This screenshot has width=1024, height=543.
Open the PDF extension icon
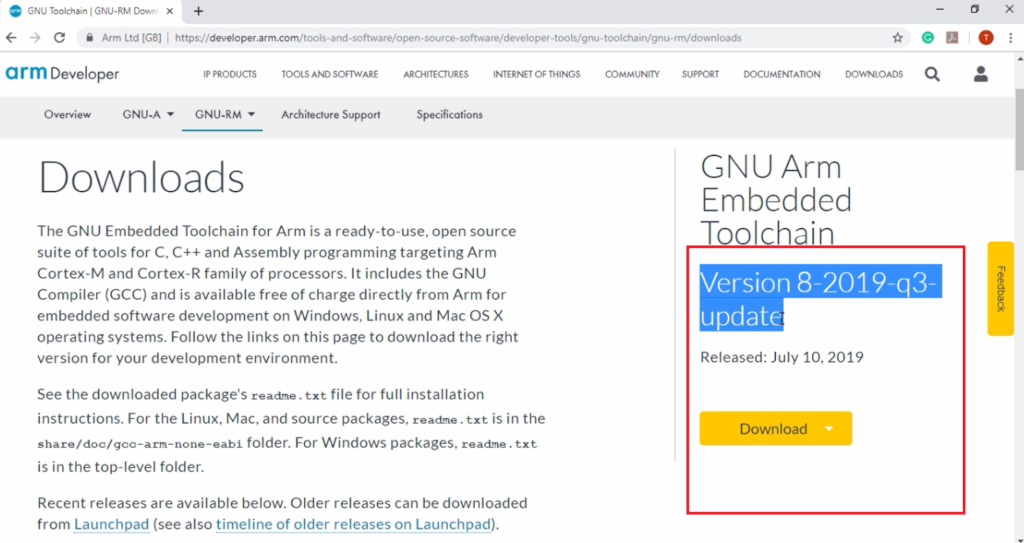952,38
